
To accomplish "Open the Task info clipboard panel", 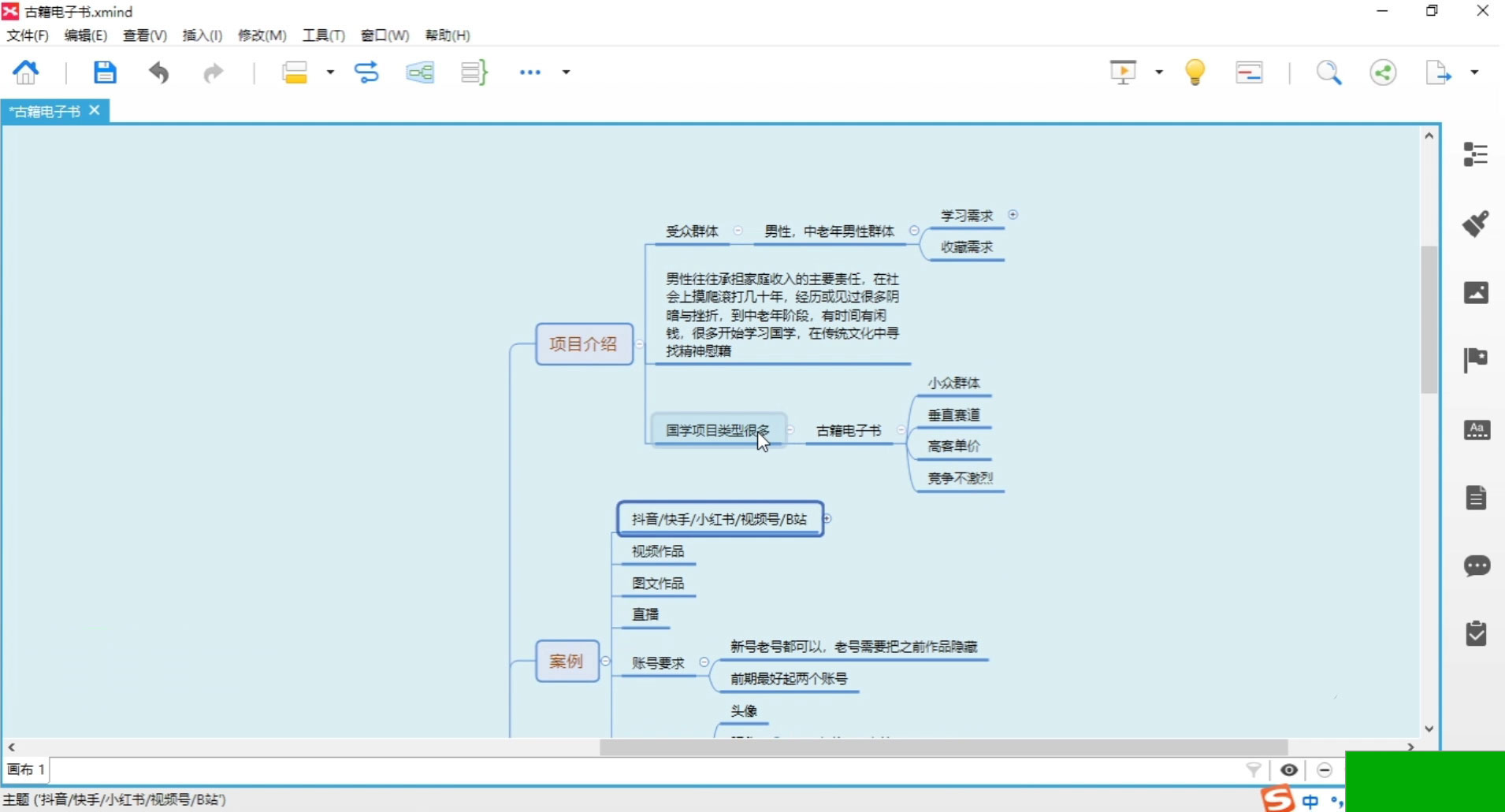I will pos(1476,633).
